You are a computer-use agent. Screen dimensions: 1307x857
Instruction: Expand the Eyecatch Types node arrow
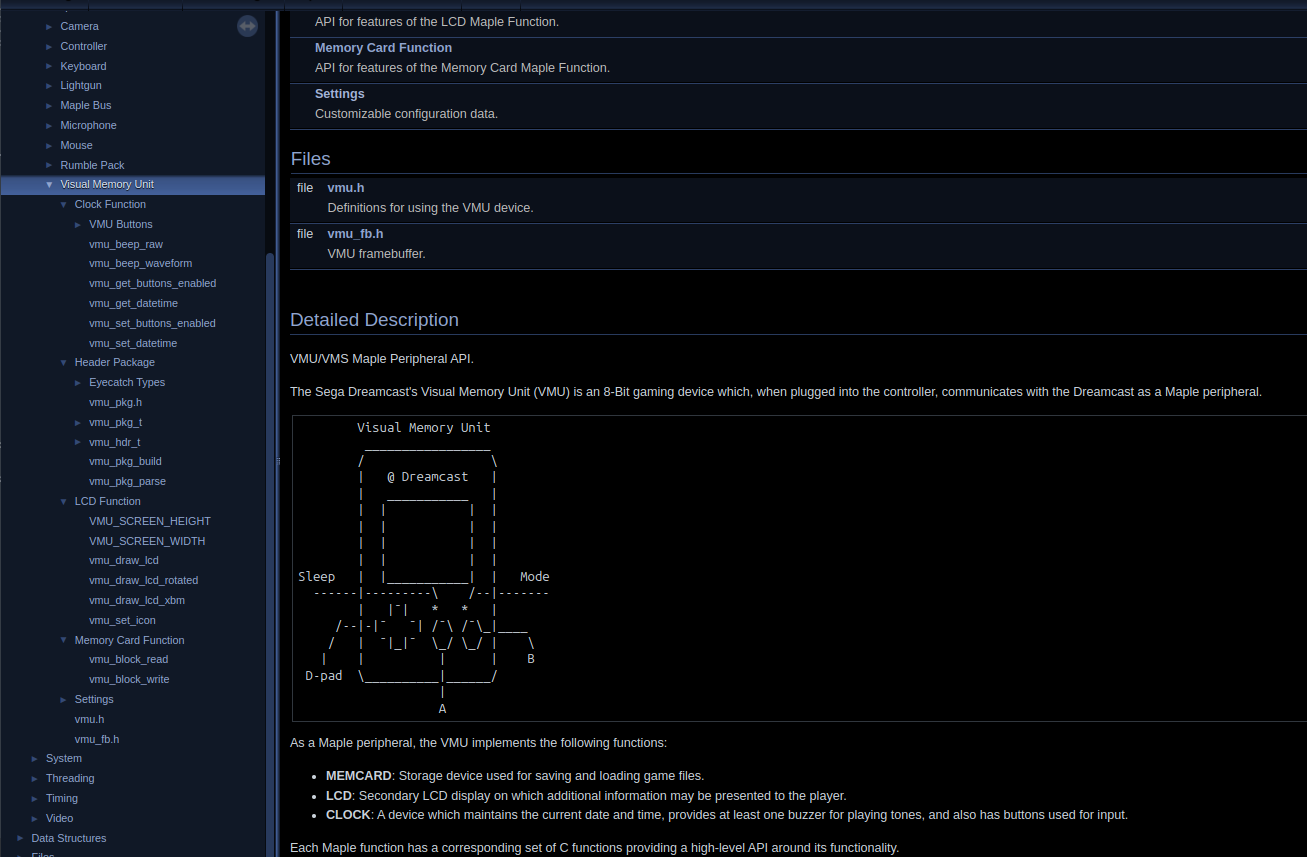point(78,382)
